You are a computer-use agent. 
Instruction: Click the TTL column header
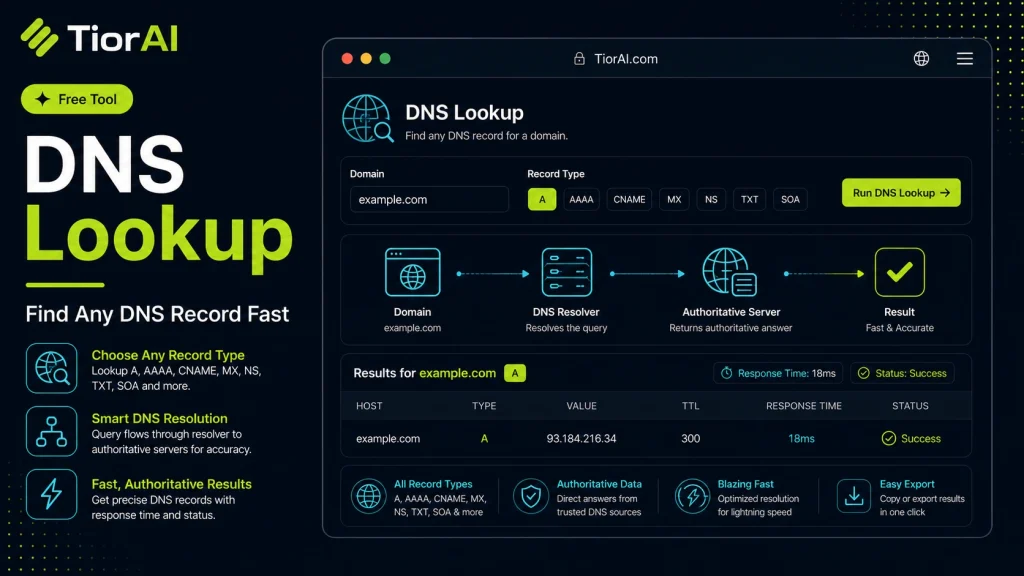690,406
